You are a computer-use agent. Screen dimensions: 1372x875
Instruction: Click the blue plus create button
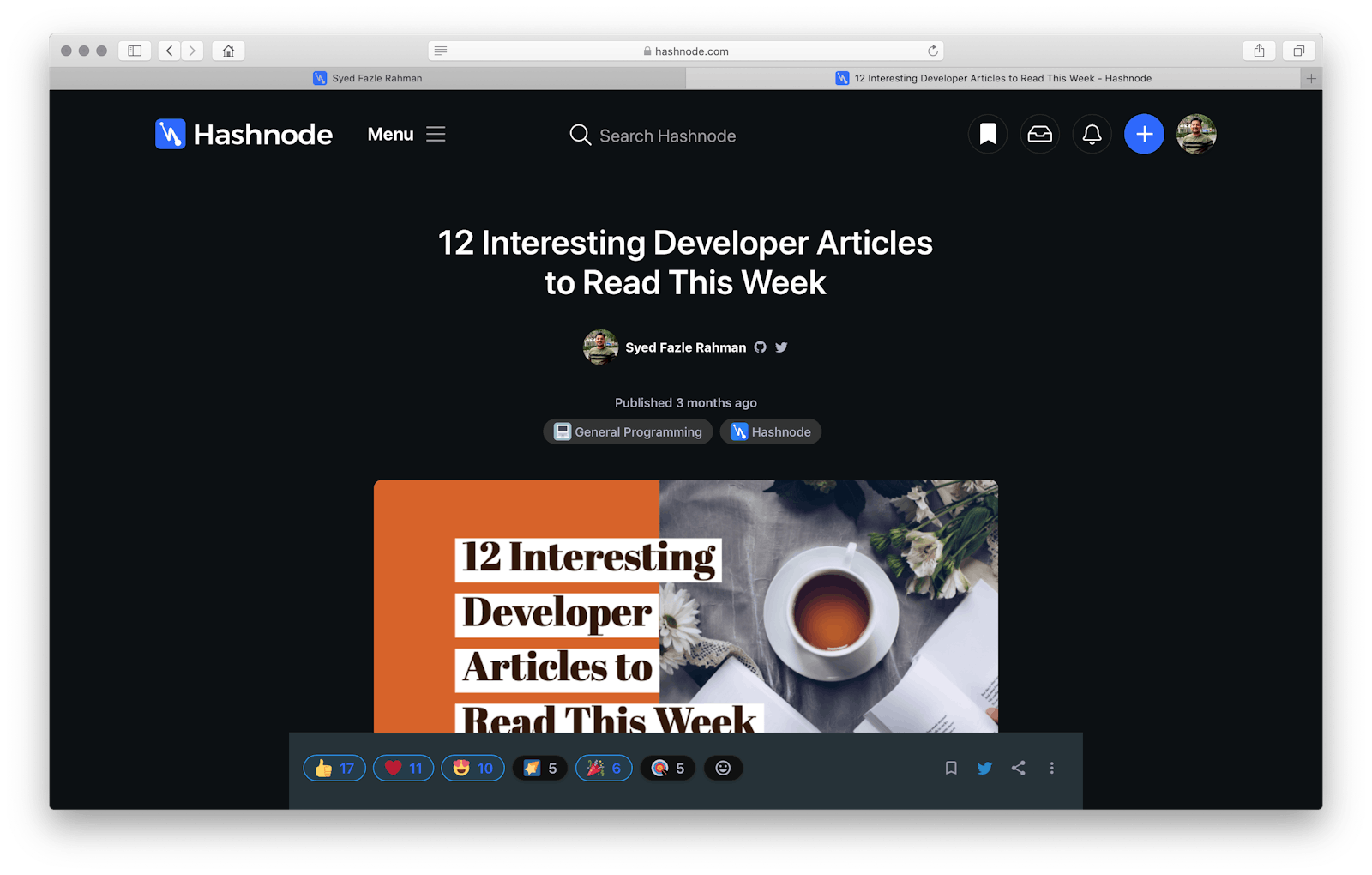1144,134
